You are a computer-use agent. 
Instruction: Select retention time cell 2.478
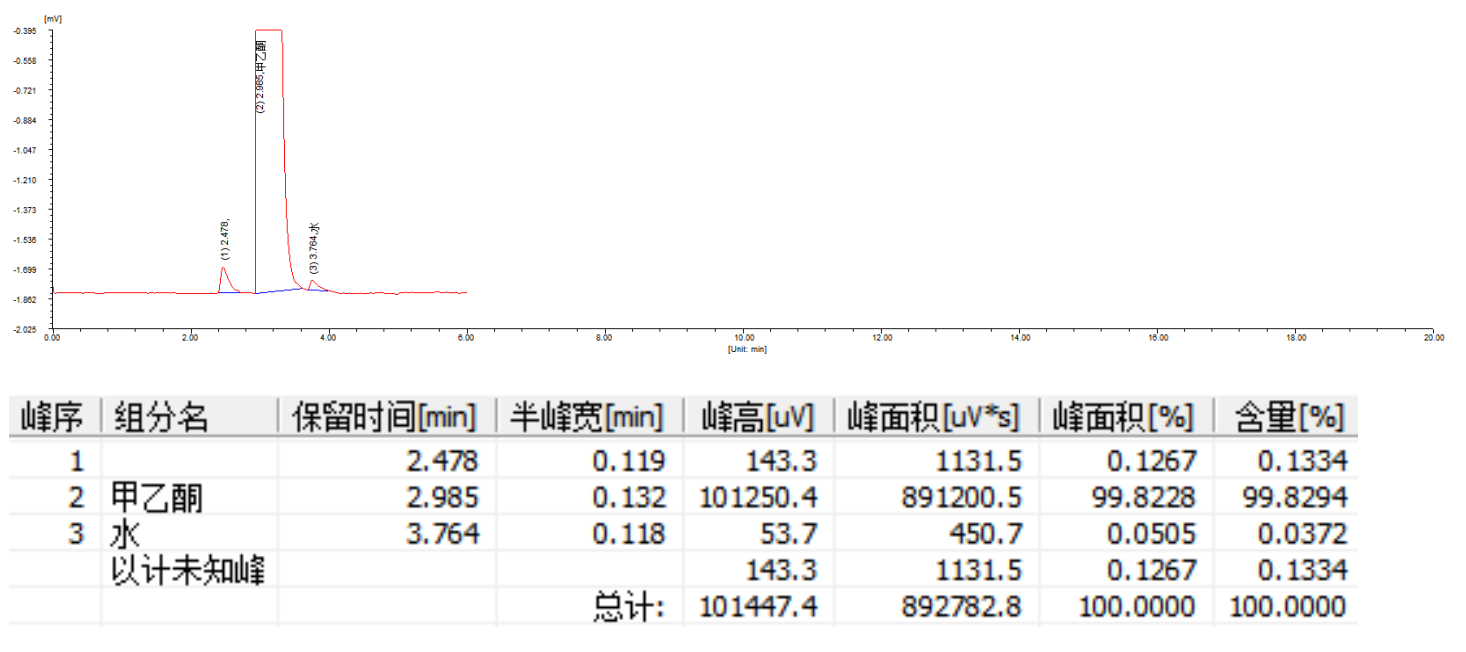442,461
